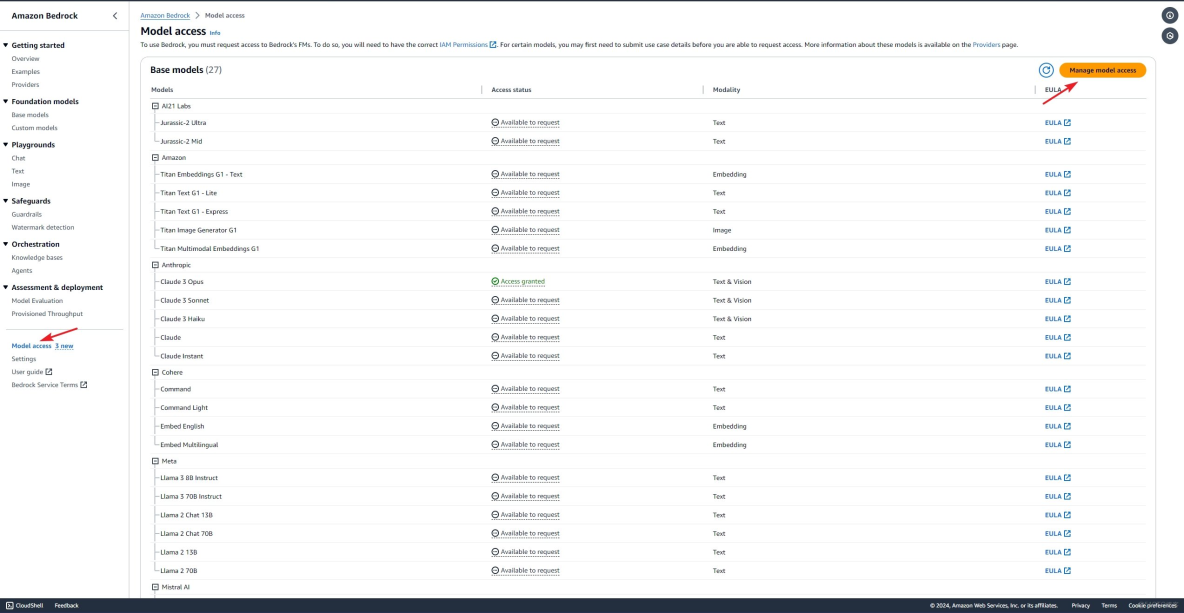Open EULA for Llama 3 8B Instruct
The height and width of the screenshot is (613, 1184).
[1057, 478]
